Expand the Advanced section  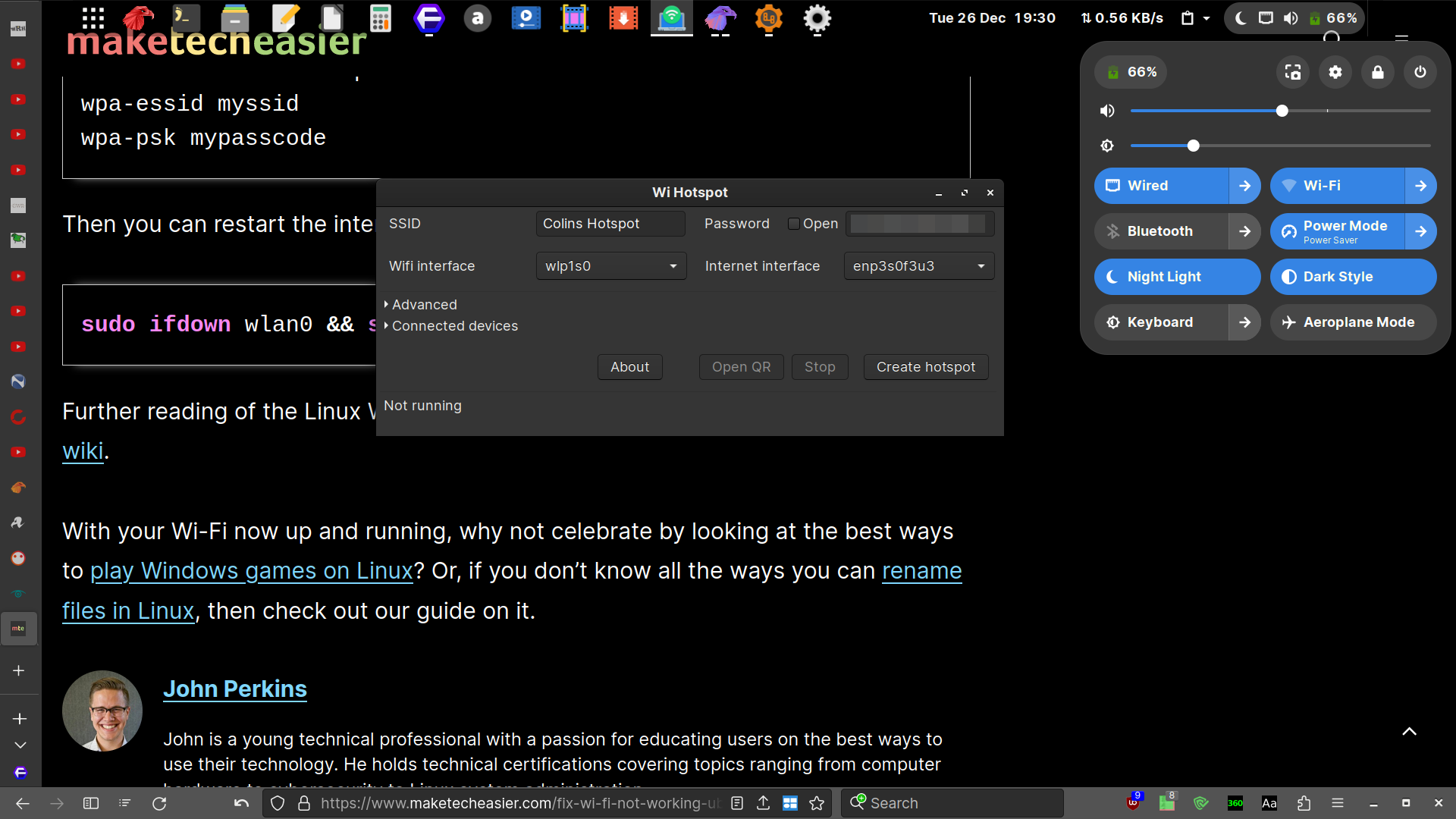(x=424, y=305)
